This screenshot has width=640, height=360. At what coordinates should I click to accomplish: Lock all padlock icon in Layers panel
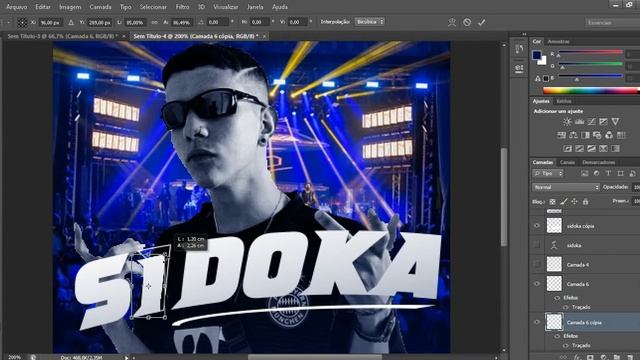(x=585, y=202)
